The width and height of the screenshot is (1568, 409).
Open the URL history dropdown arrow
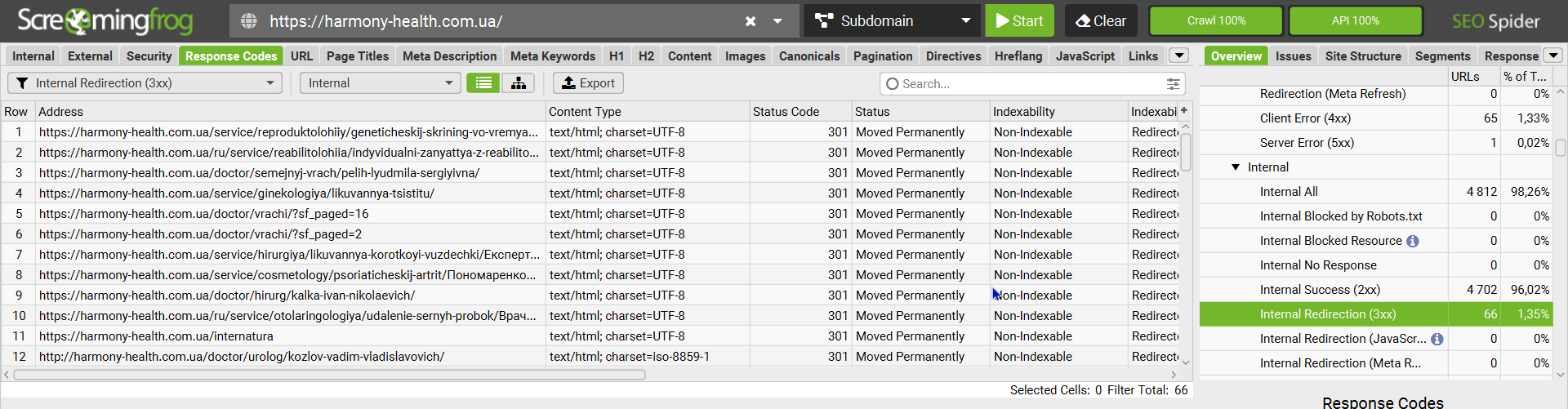pos(777,21)
